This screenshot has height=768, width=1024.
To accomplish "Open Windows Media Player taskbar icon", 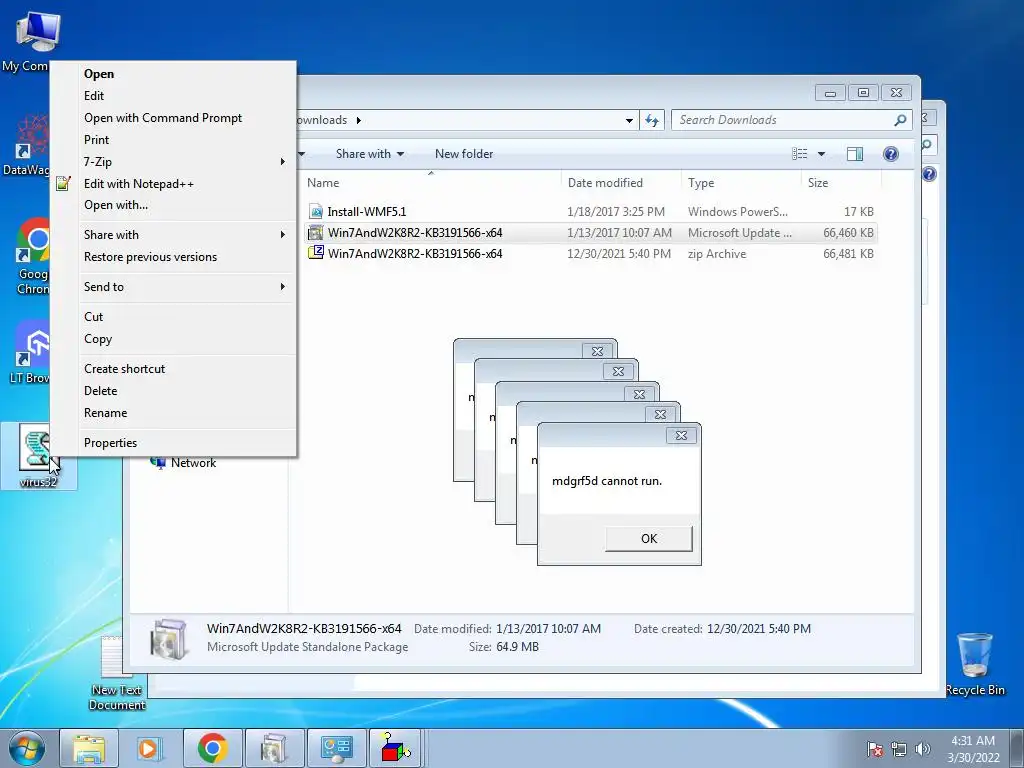I will (x=150, y=748).
